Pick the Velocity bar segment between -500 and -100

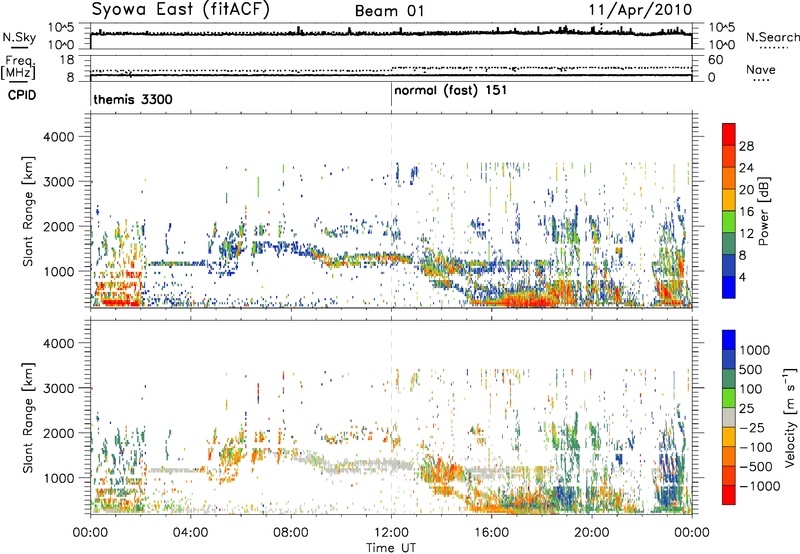(729, 456)
